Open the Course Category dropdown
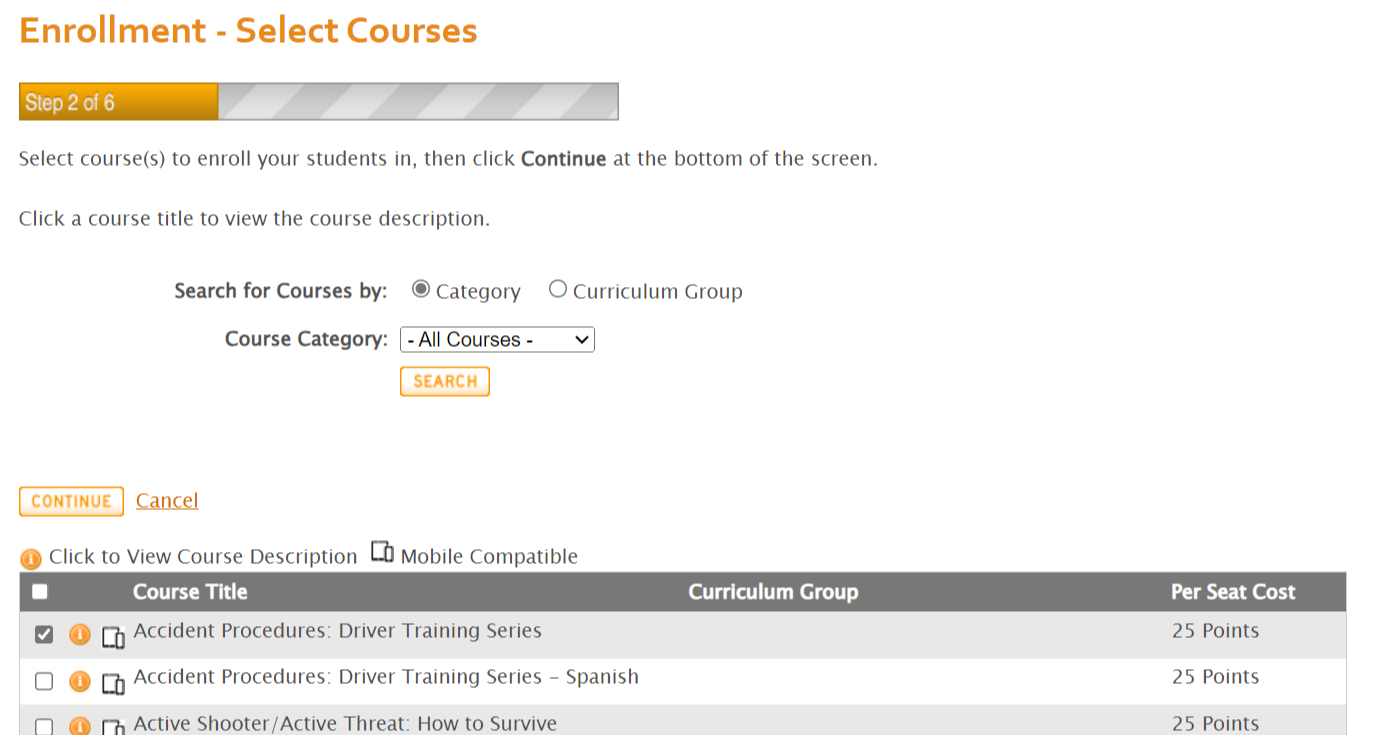Screen dimensions: 1375x735 497,340
